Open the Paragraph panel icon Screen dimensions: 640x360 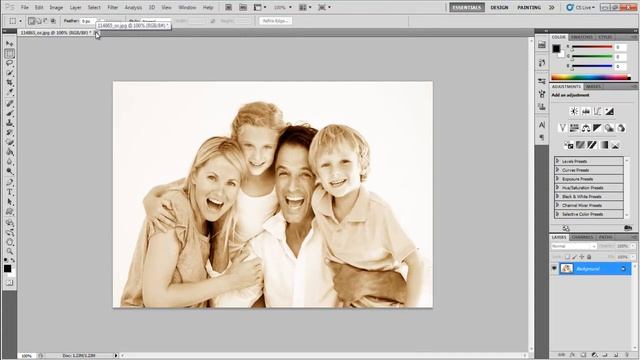[542, 138]
